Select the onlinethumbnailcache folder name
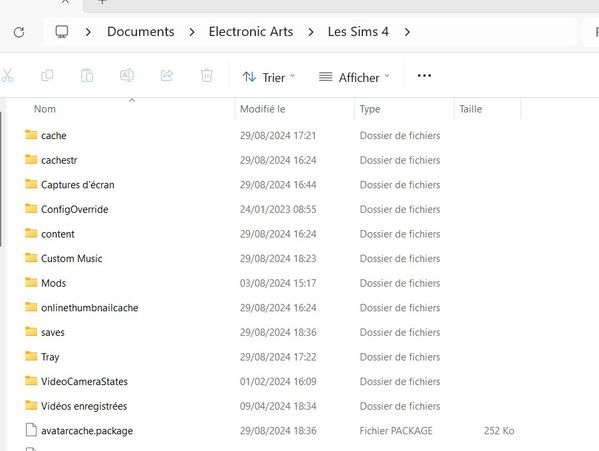The image size is (599, 451). pos(90,308)
